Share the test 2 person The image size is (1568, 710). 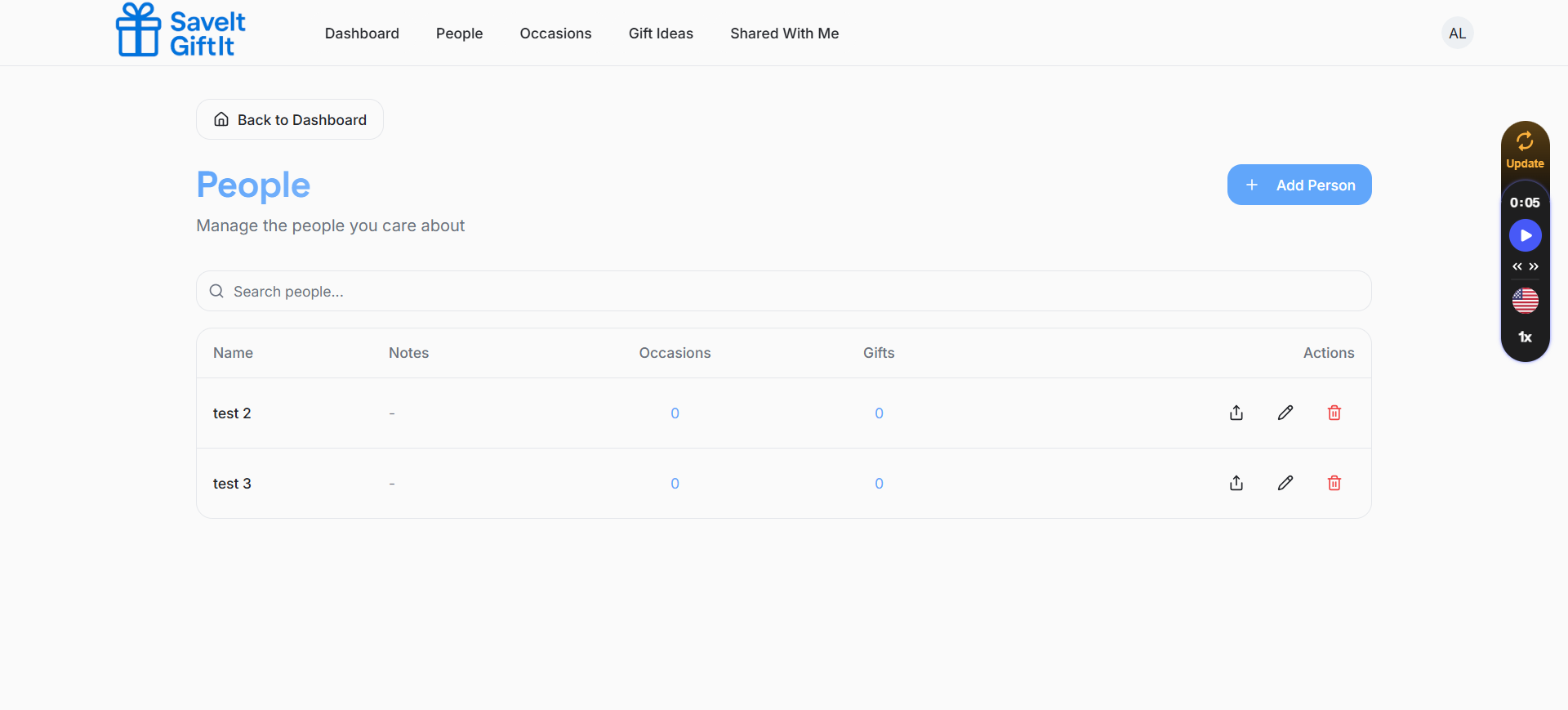pyautogui.click(x=1236, y=413)
